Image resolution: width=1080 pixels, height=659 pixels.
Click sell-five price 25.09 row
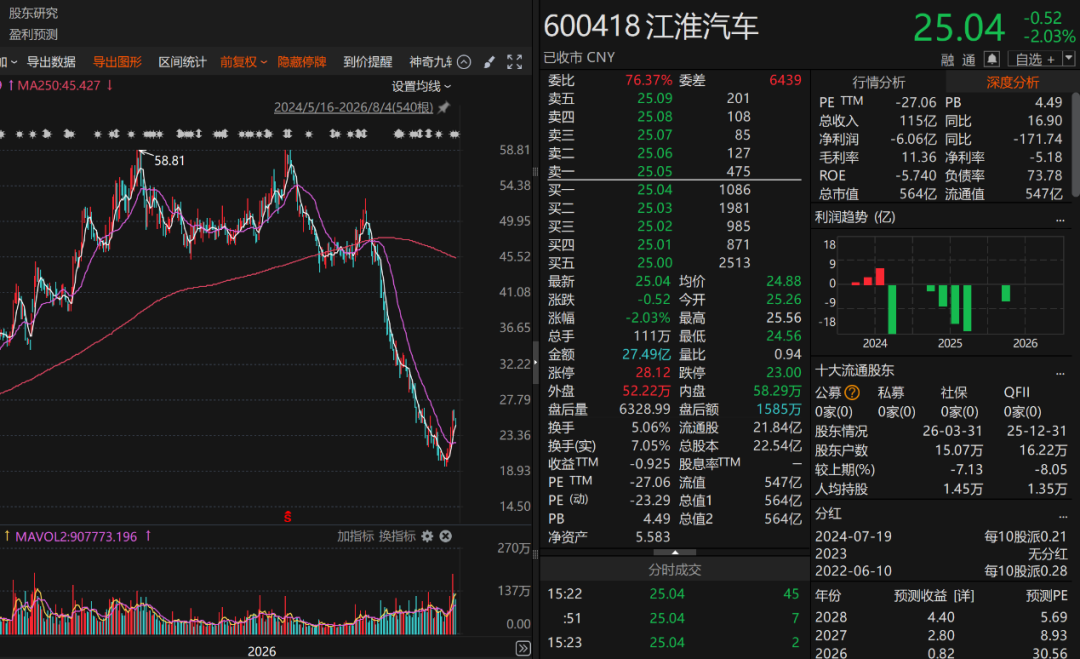[x=674, y=98]
